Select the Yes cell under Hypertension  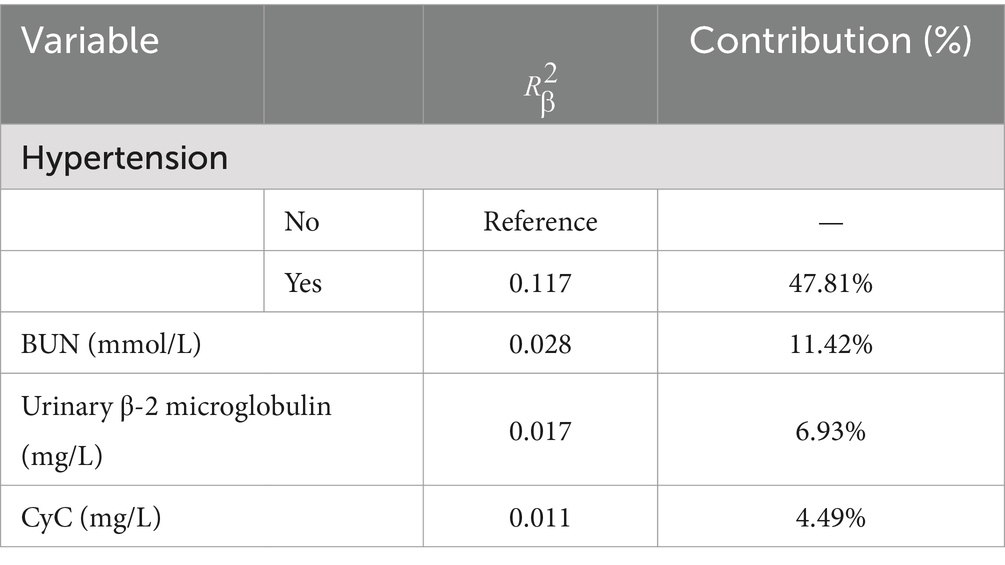pos(303,282)
